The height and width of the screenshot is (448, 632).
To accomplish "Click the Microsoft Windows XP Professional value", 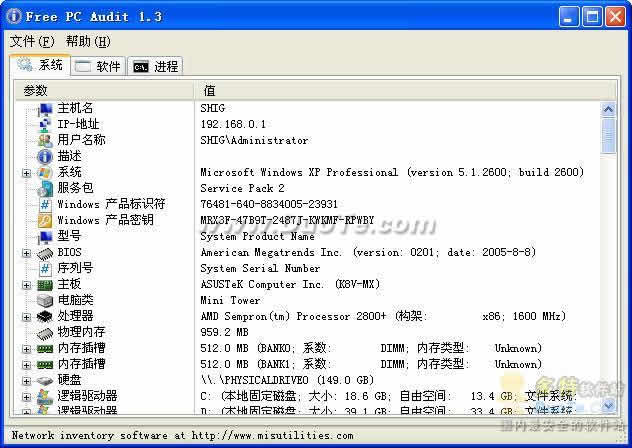I will [392, 172].
